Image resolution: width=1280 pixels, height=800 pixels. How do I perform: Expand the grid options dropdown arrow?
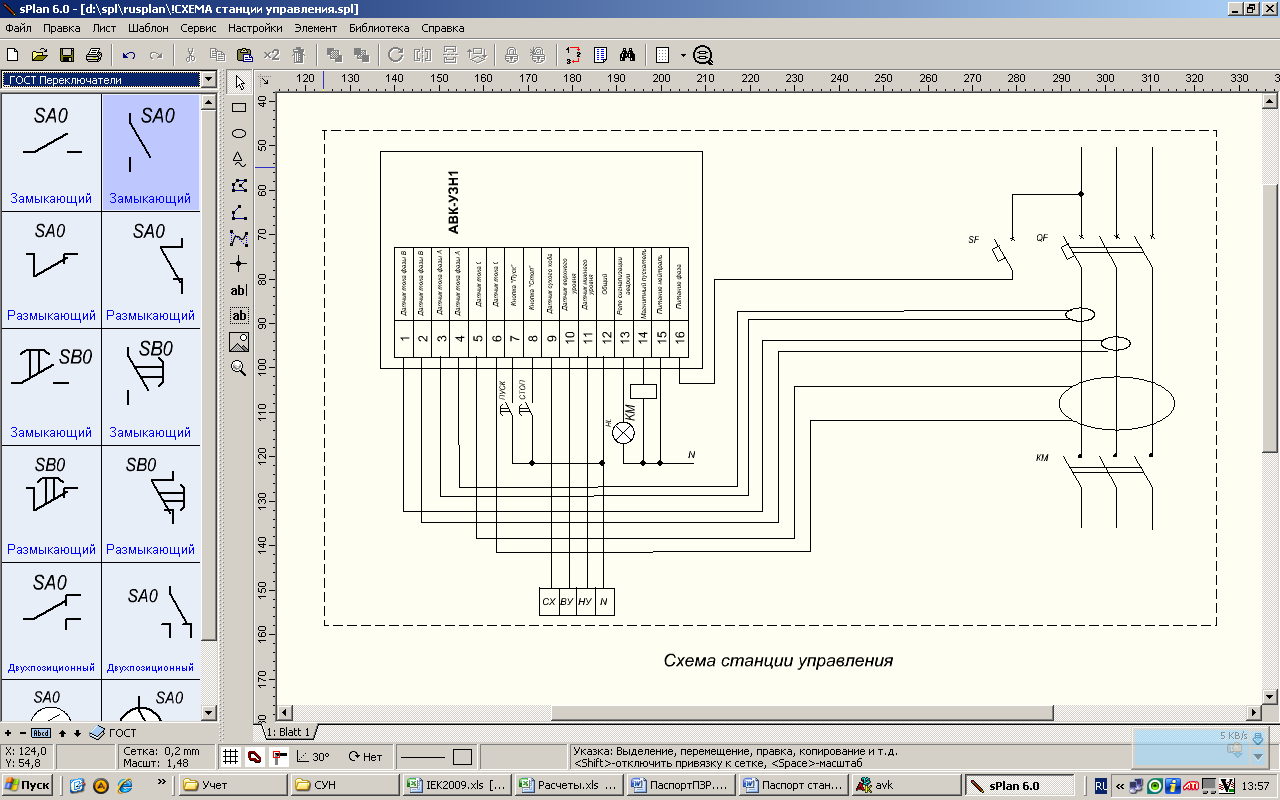point(683,55)
